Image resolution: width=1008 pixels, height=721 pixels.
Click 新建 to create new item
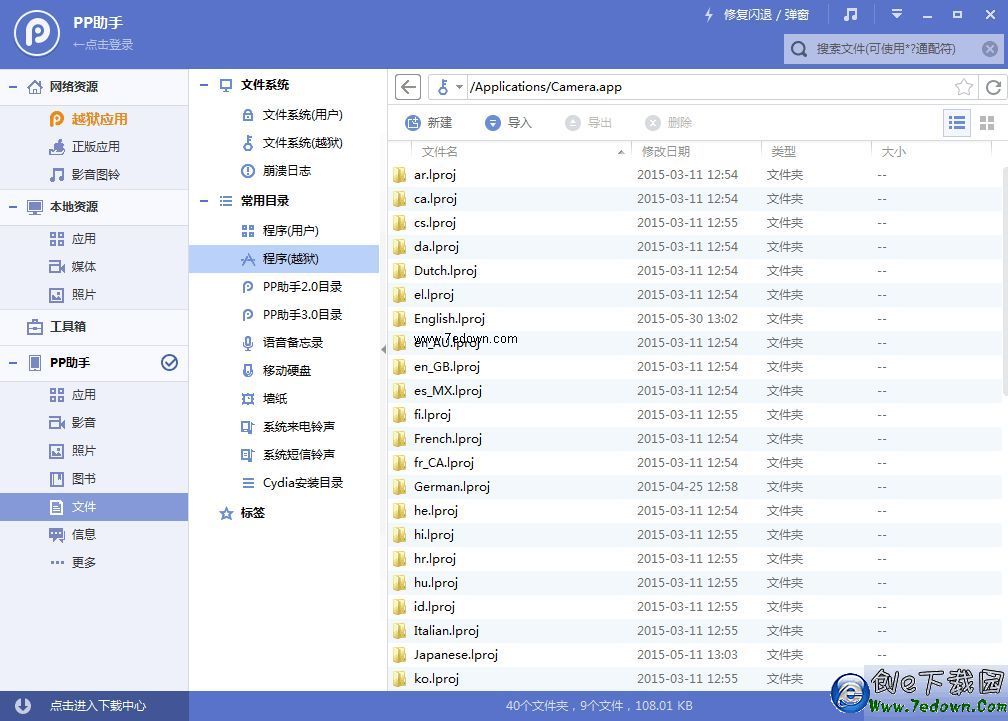(x=429, y=122)
